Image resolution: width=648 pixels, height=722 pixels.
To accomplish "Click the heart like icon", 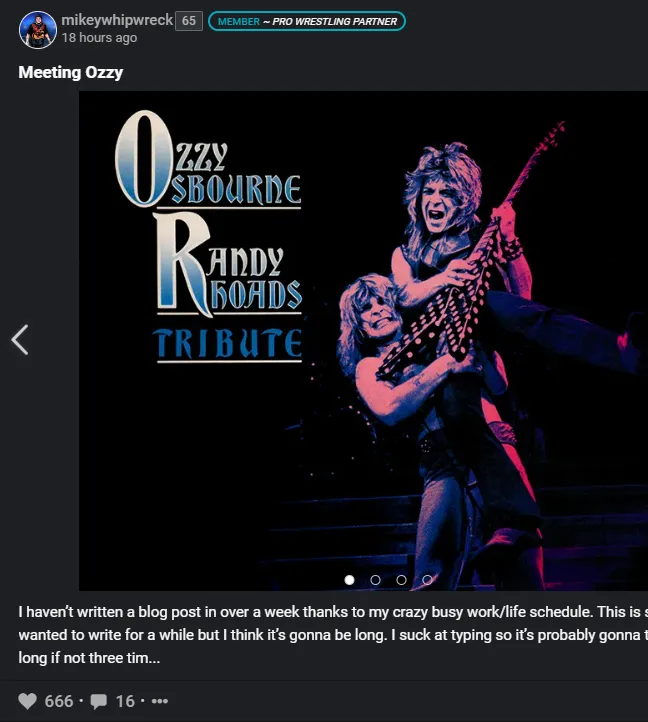I will point(27,701).
